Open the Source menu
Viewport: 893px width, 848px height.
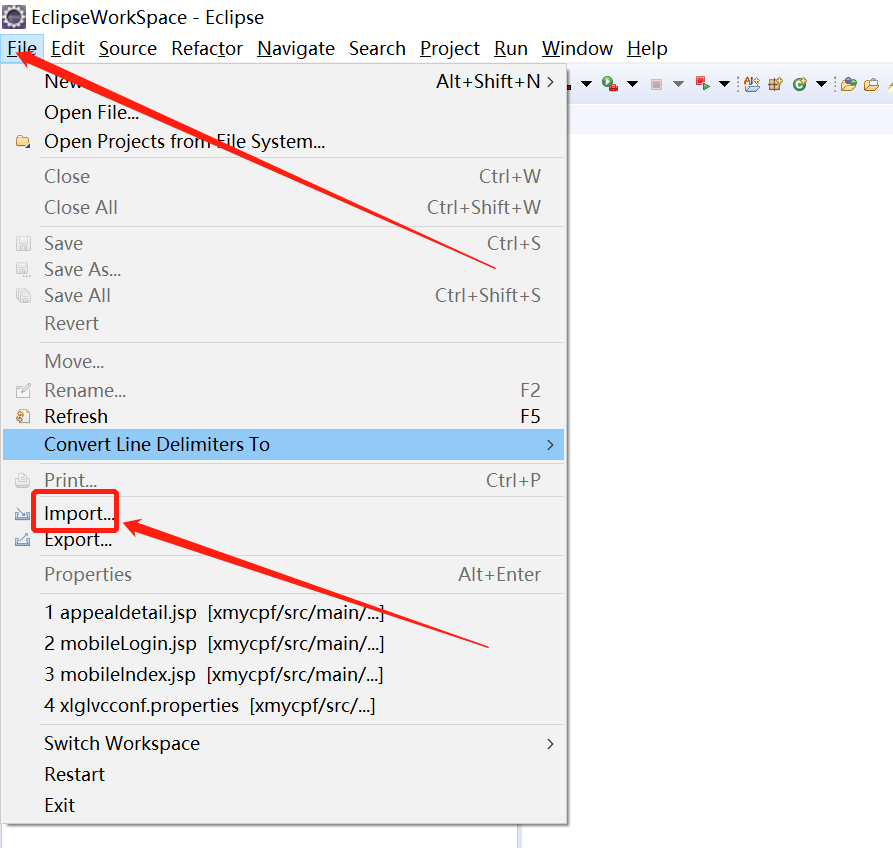coord(128,48)
